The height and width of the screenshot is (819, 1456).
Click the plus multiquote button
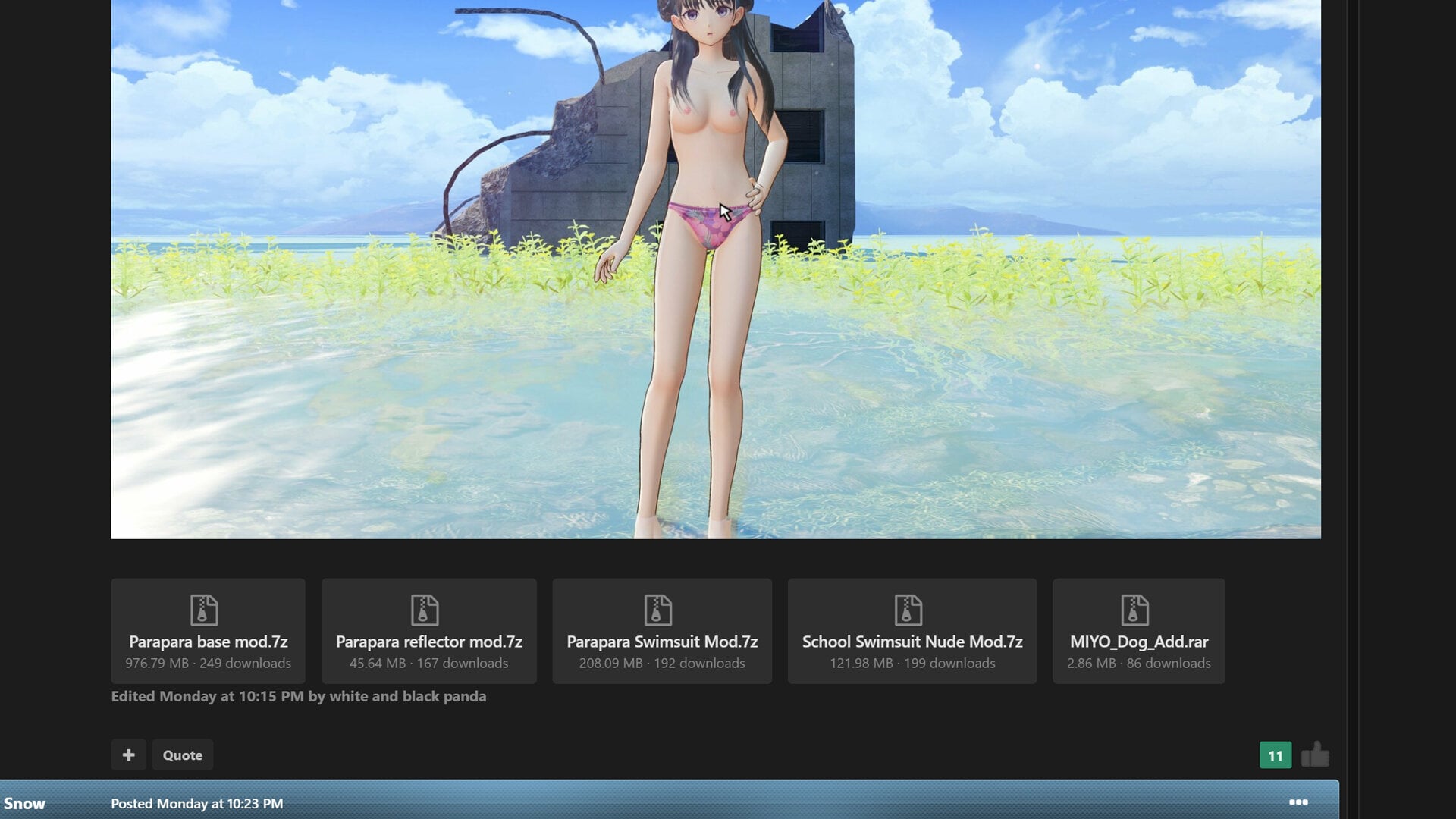coord(128,755)
